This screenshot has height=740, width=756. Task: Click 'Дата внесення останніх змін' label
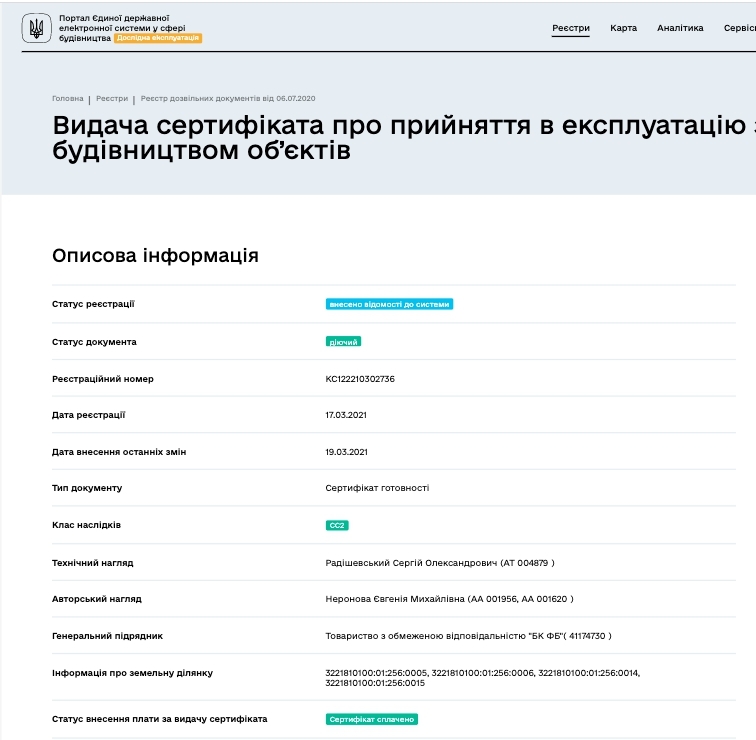coord(119,452)
